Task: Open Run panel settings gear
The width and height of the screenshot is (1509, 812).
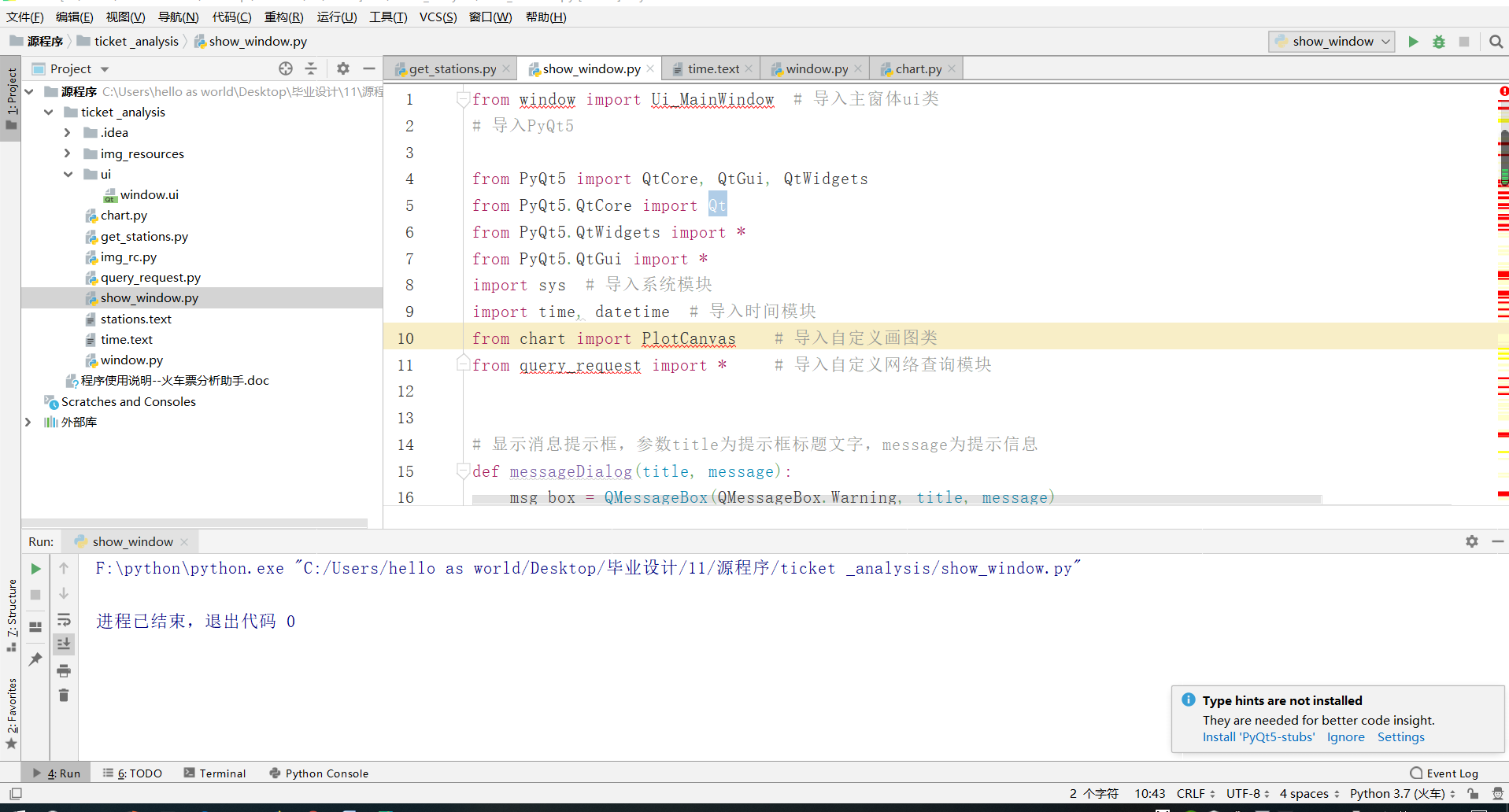Action: (1472, 541)
